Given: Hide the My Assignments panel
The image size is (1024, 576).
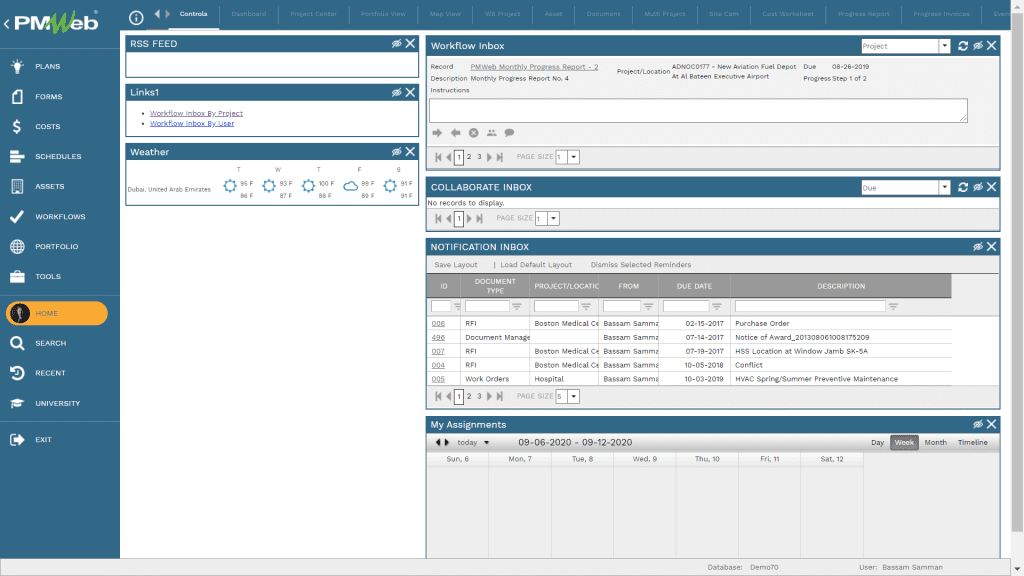Looking at the screenshot, I should 978,424.
